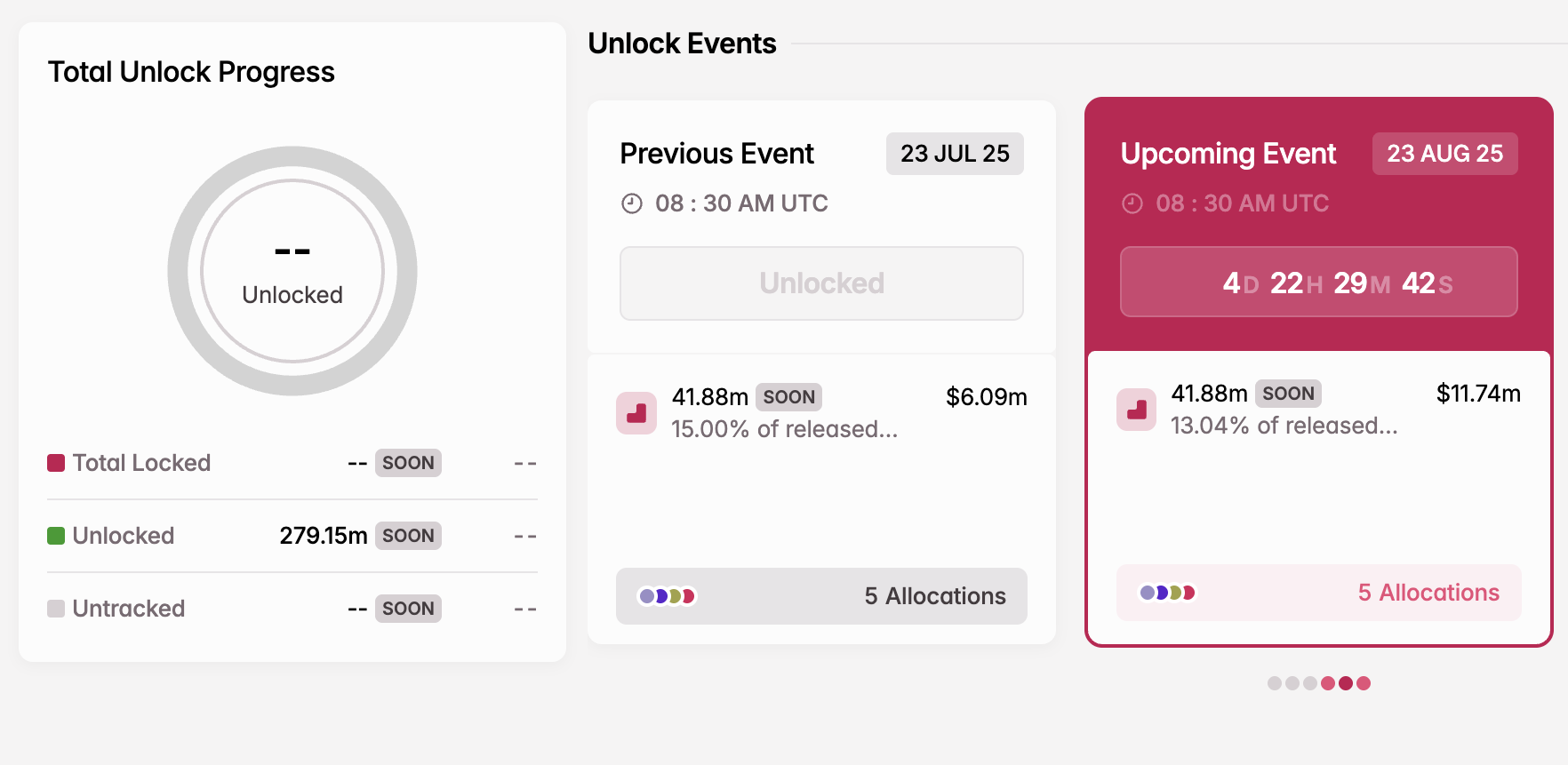Click the pink token icon beside $11.74m

pos(1136,410)
